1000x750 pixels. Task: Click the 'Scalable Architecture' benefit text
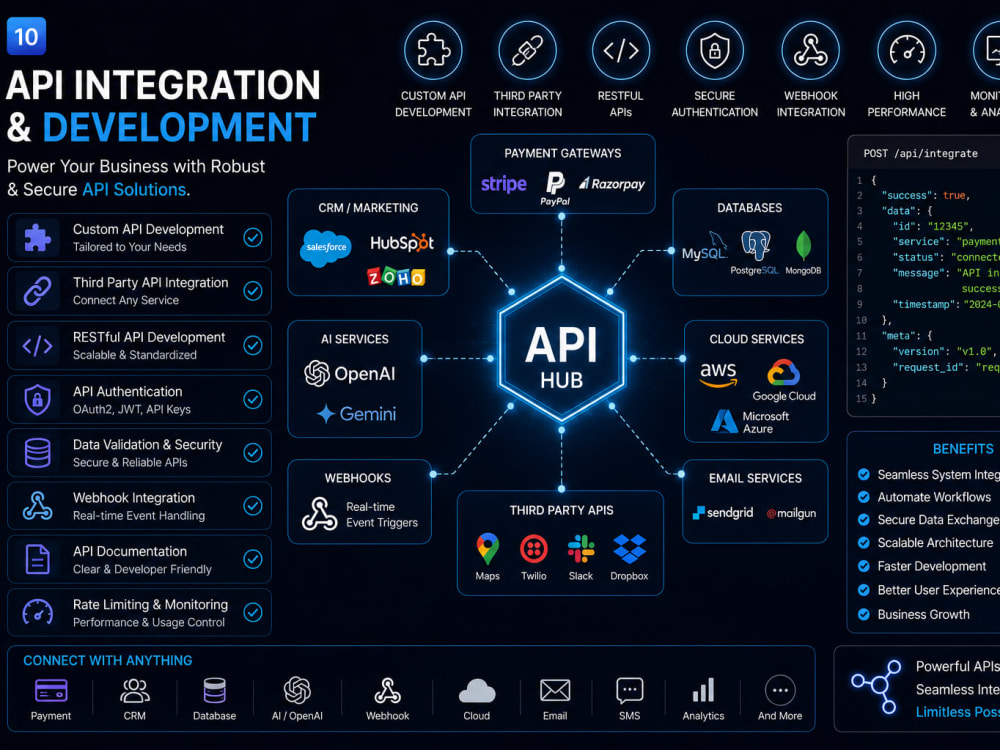coord(935,543)
